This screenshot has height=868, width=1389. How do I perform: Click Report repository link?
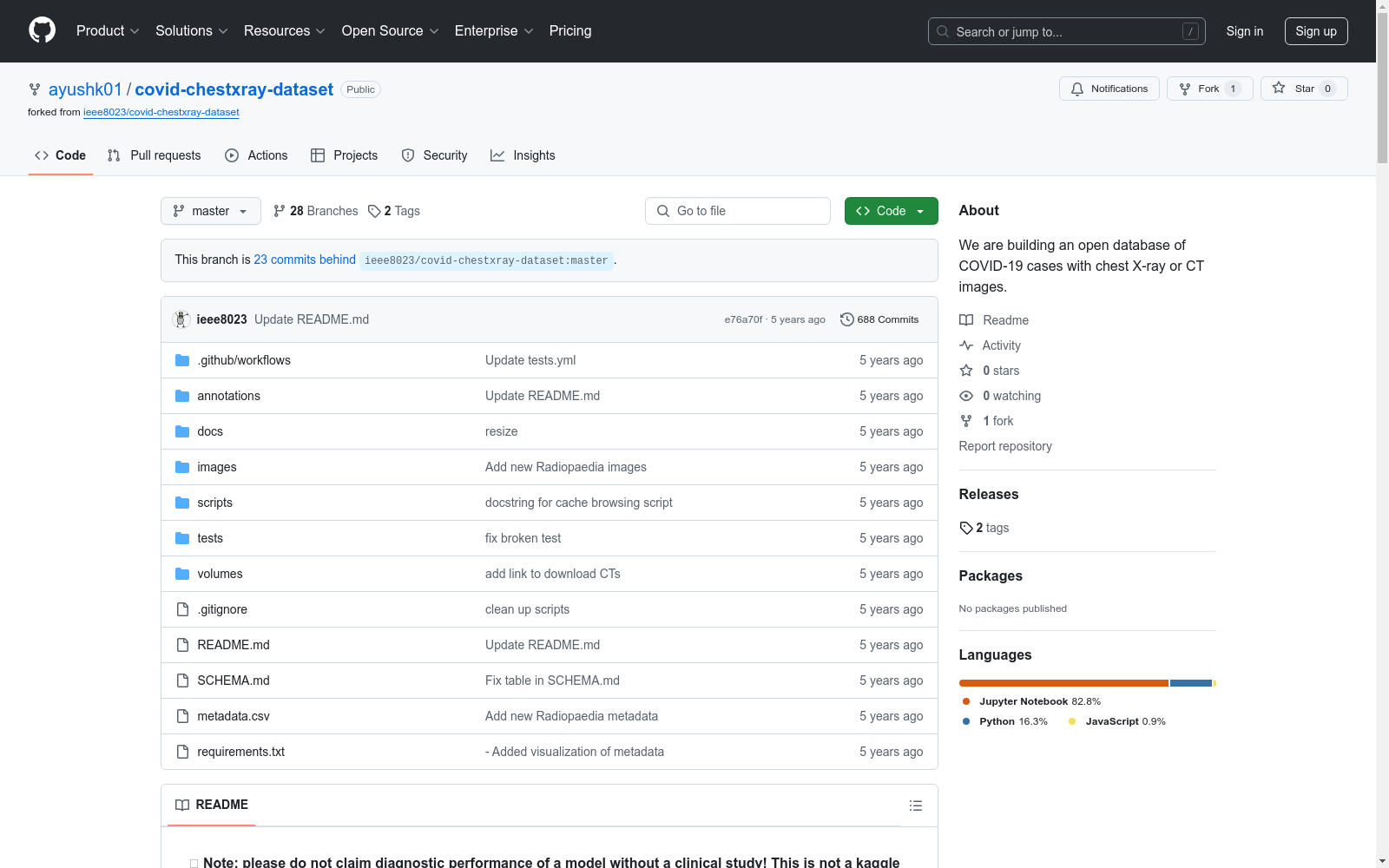tap(1005, 446)
